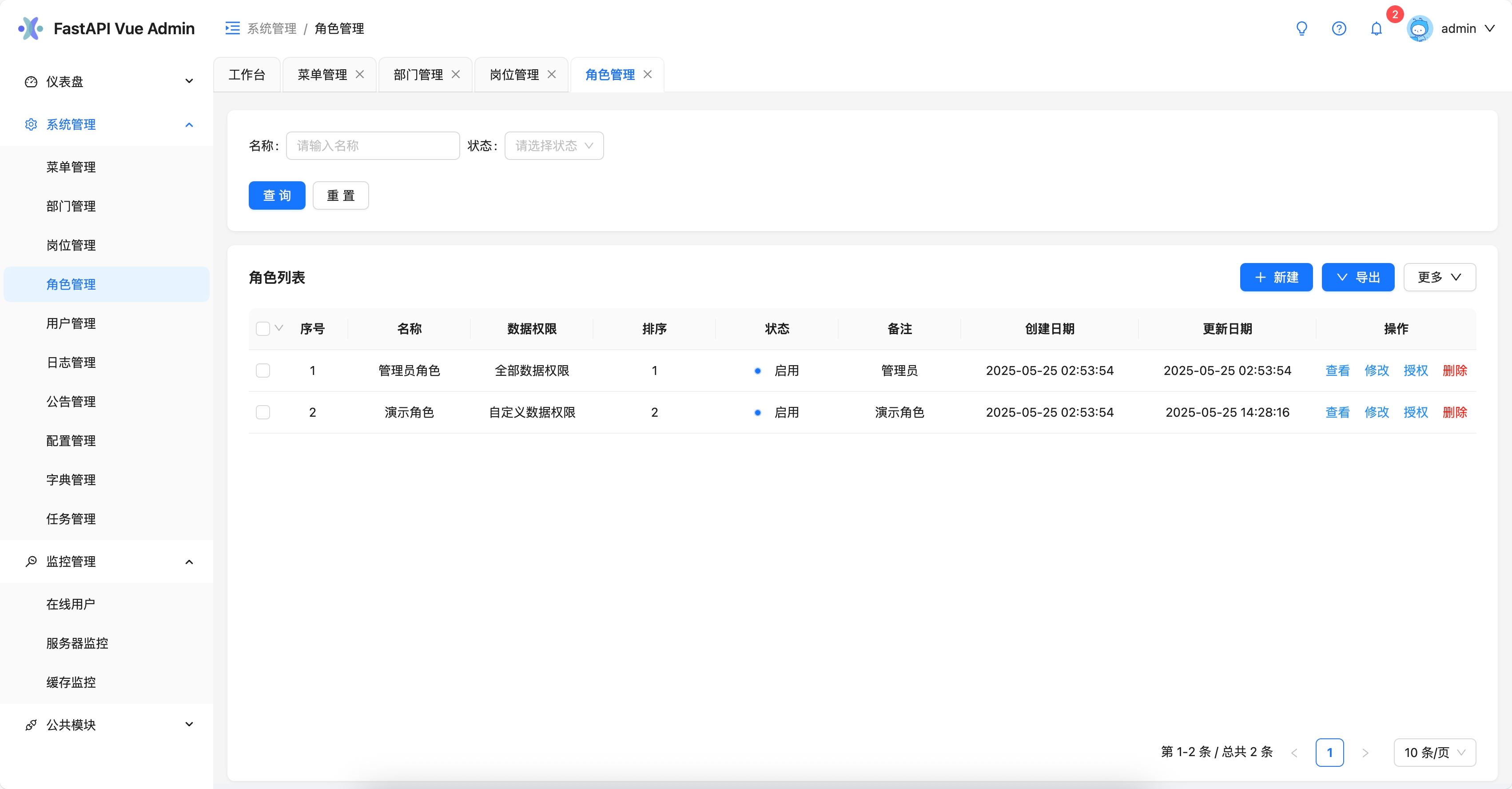The height and width of the screenshot is (789, 1512).
Task: Collapse sidebar with menu fold icon
Action: tap(232, 28)
